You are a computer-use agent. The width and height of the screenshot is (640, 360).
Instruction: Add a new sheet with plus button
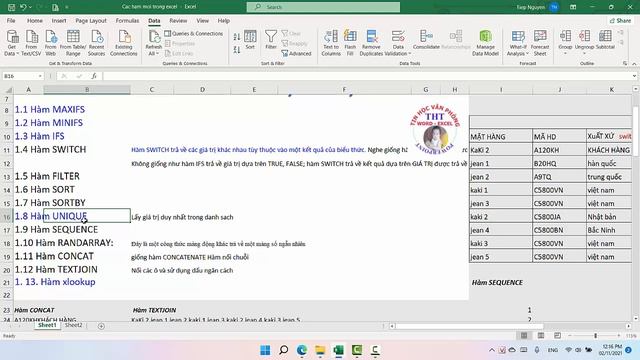[101, 326]
